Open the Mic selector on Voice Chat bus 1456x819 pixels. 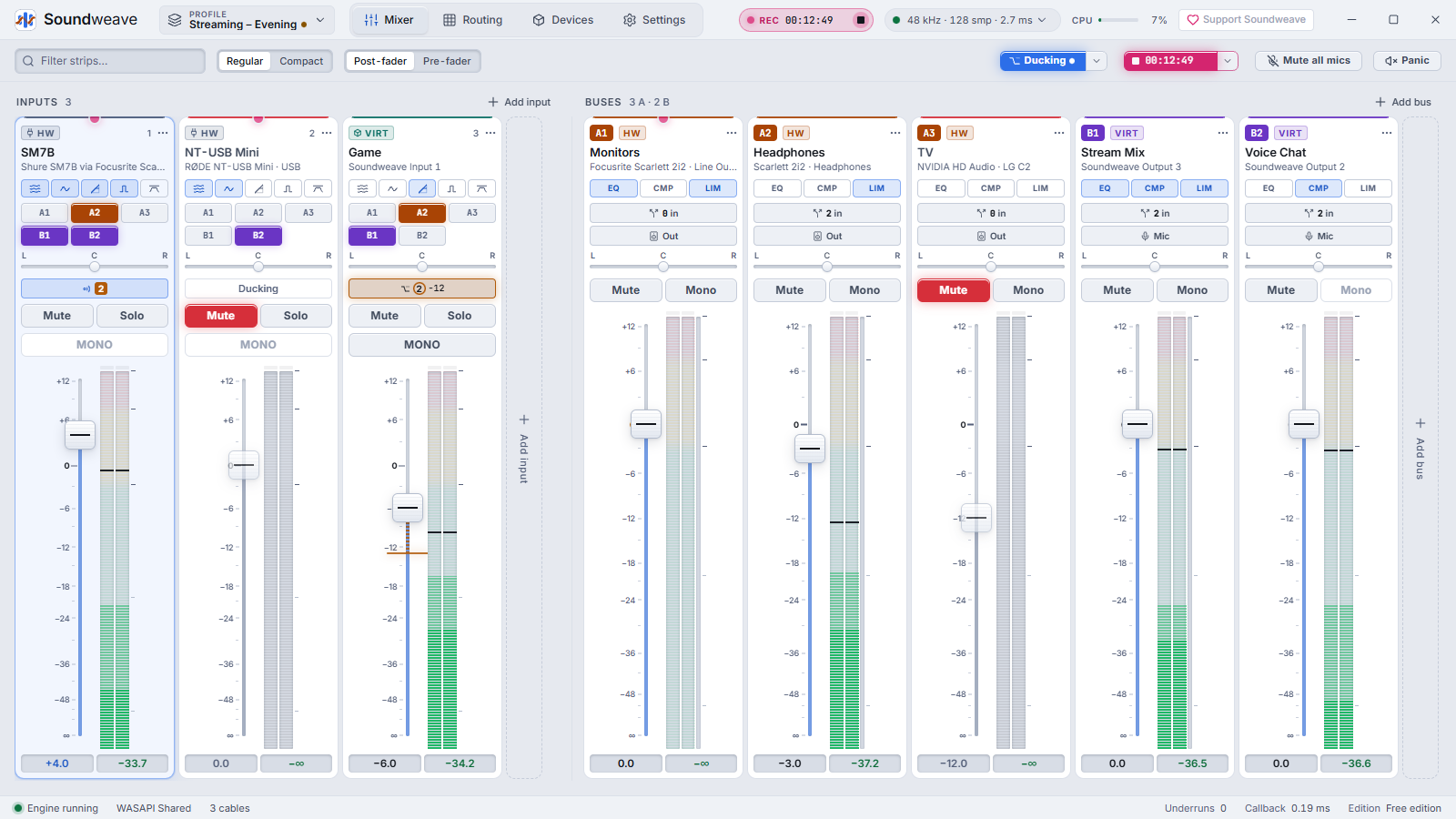coord(1319,236)
